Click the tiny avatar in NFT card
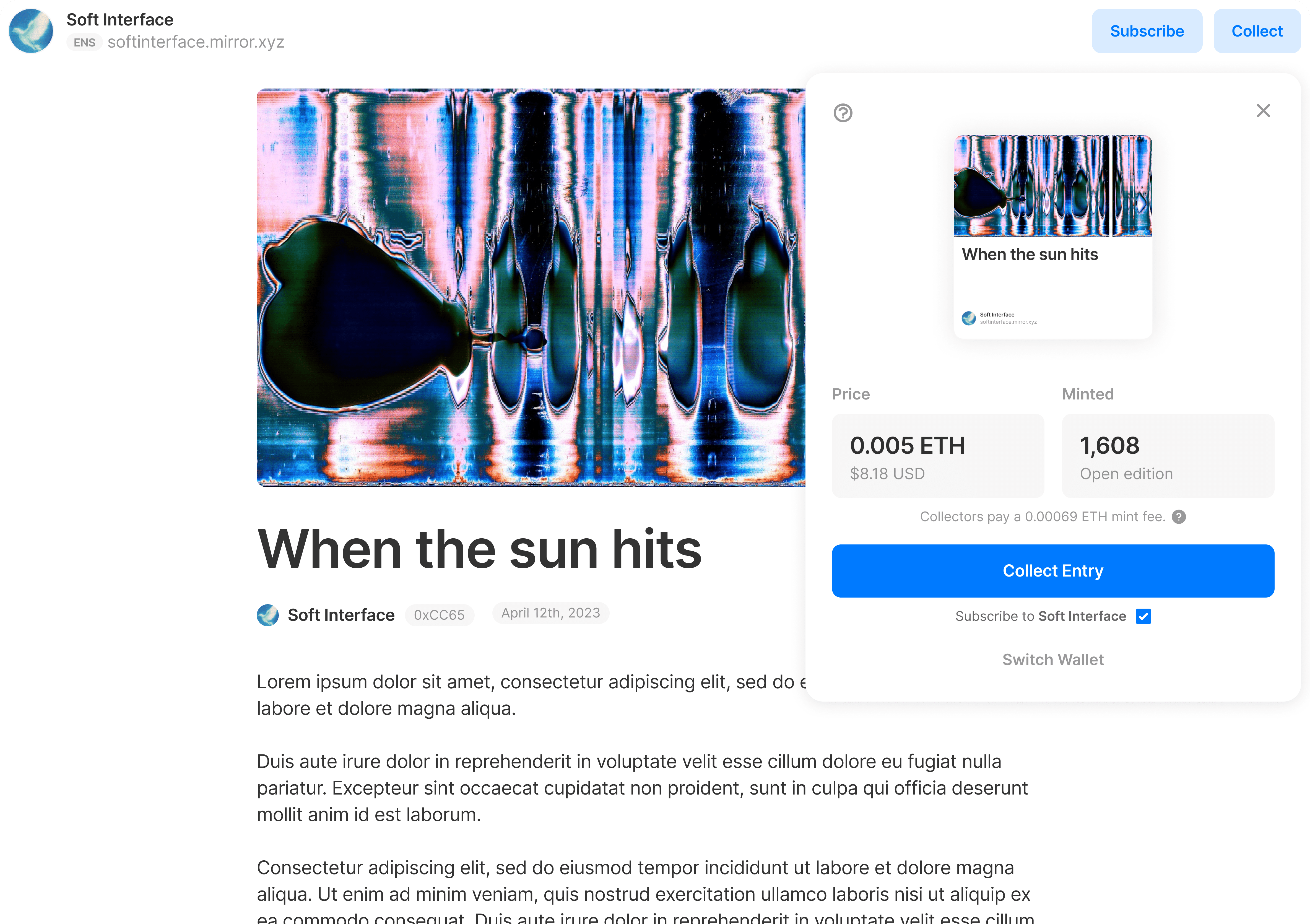This screenshot has width=1310, height=924. click(968, 318)
